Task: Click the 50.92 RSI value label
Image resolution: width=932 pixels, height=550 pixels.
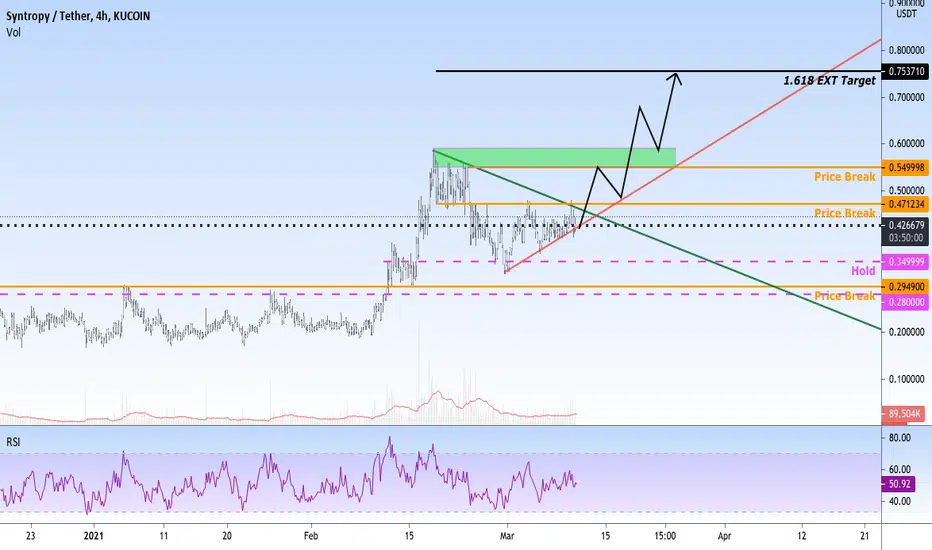Action: (x=898, y=485)
